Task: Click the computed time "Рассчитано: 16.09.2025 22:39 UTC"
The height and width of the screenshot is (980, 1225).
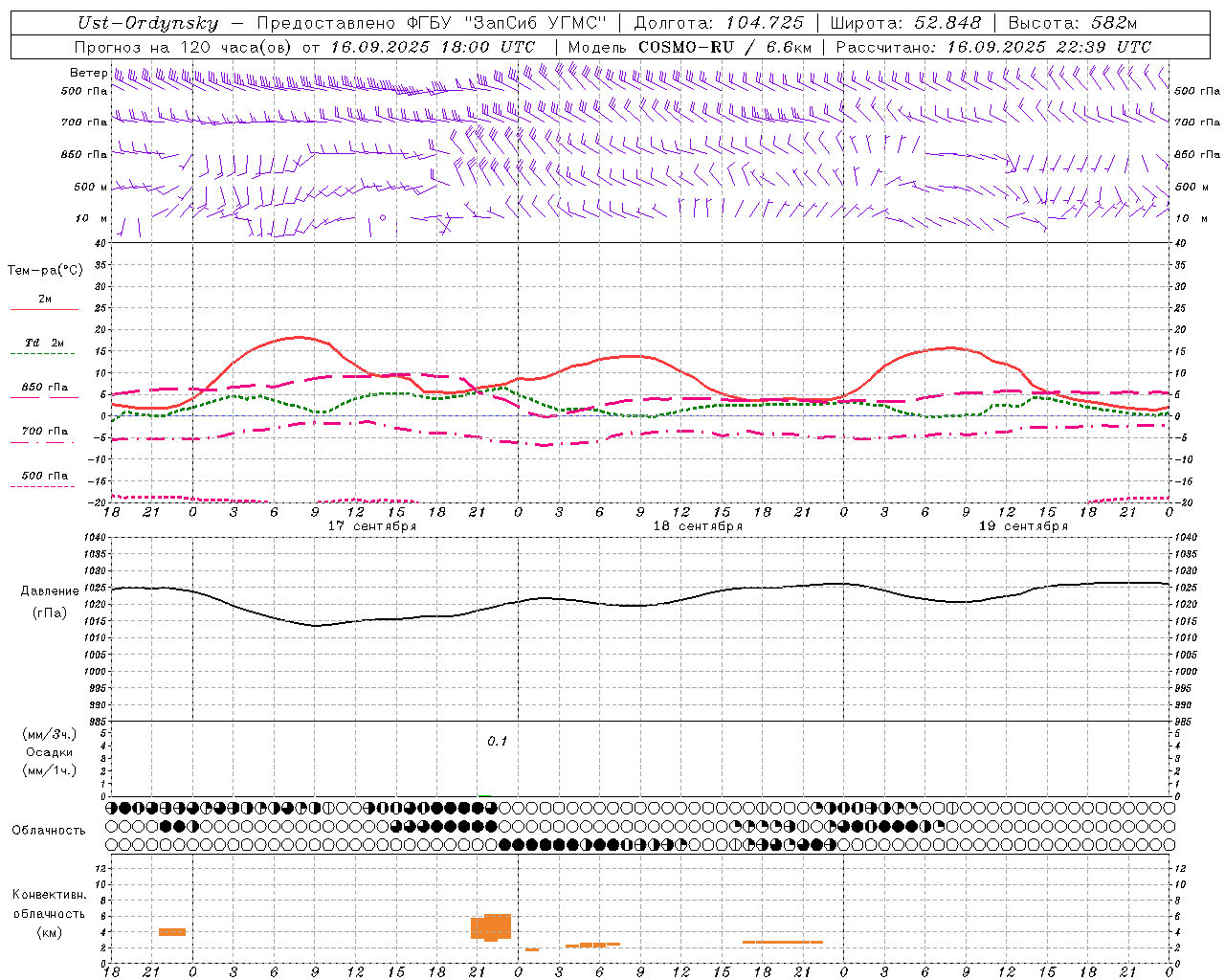Action: [993, 46]
